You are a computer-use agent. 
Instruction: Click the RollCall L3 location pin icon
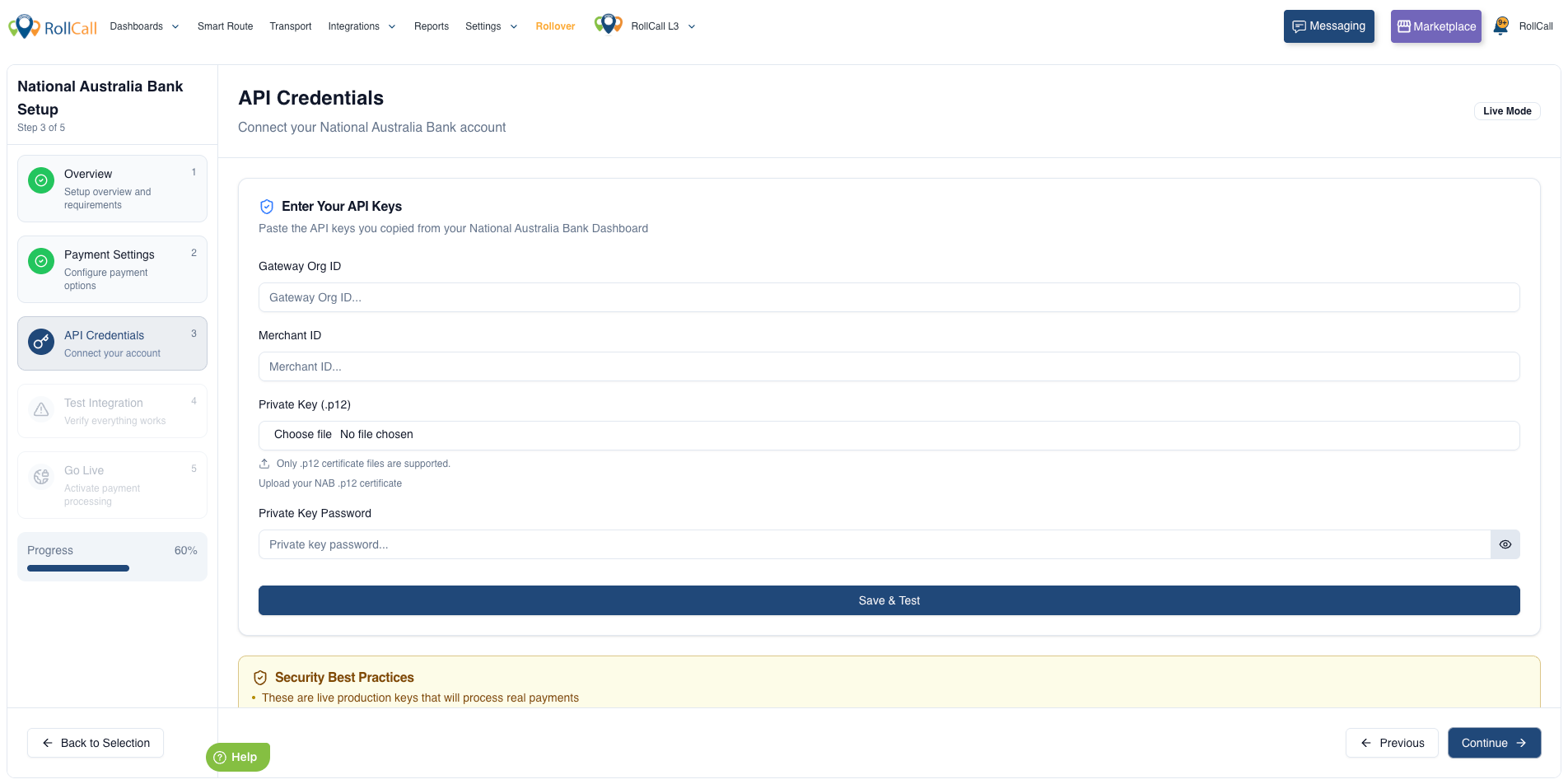[x=609, y=25]
